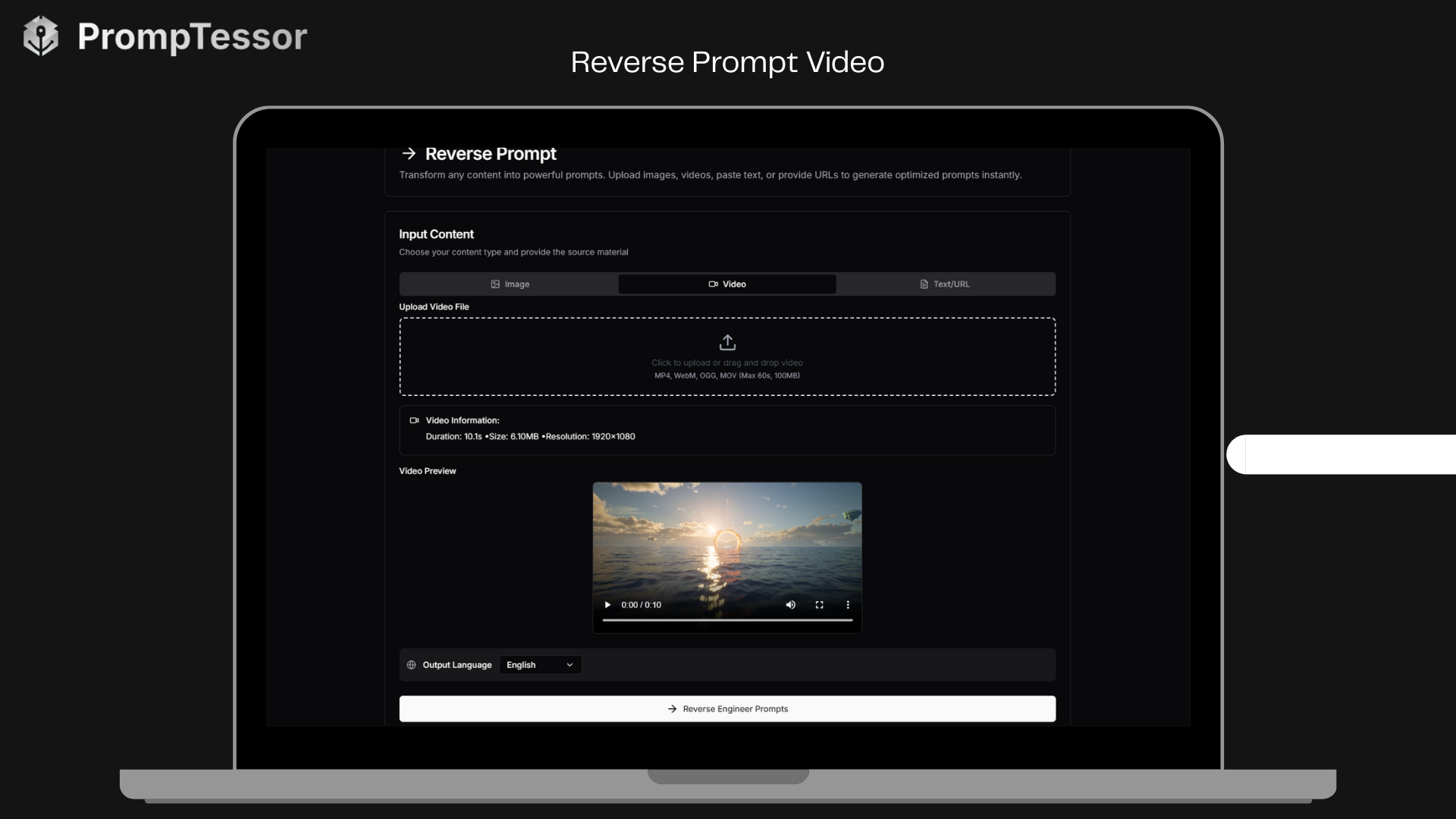
Task: Play the video preview
Action: (607, 604)
